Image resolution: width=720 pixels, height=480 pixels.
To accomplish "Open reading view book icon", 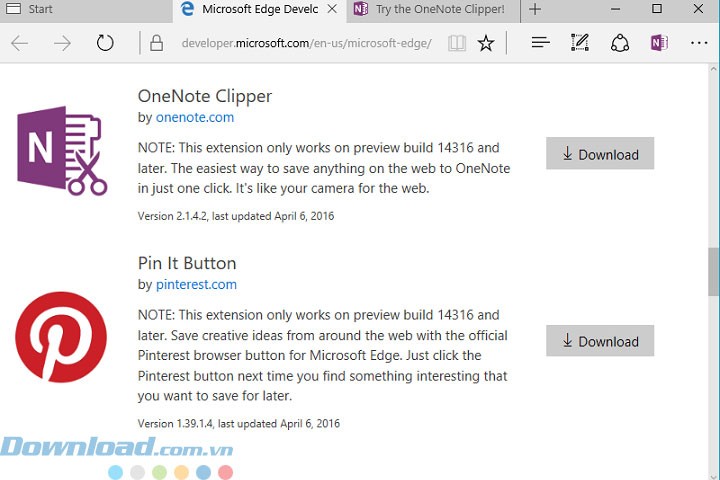I will (x=457, y=43).
